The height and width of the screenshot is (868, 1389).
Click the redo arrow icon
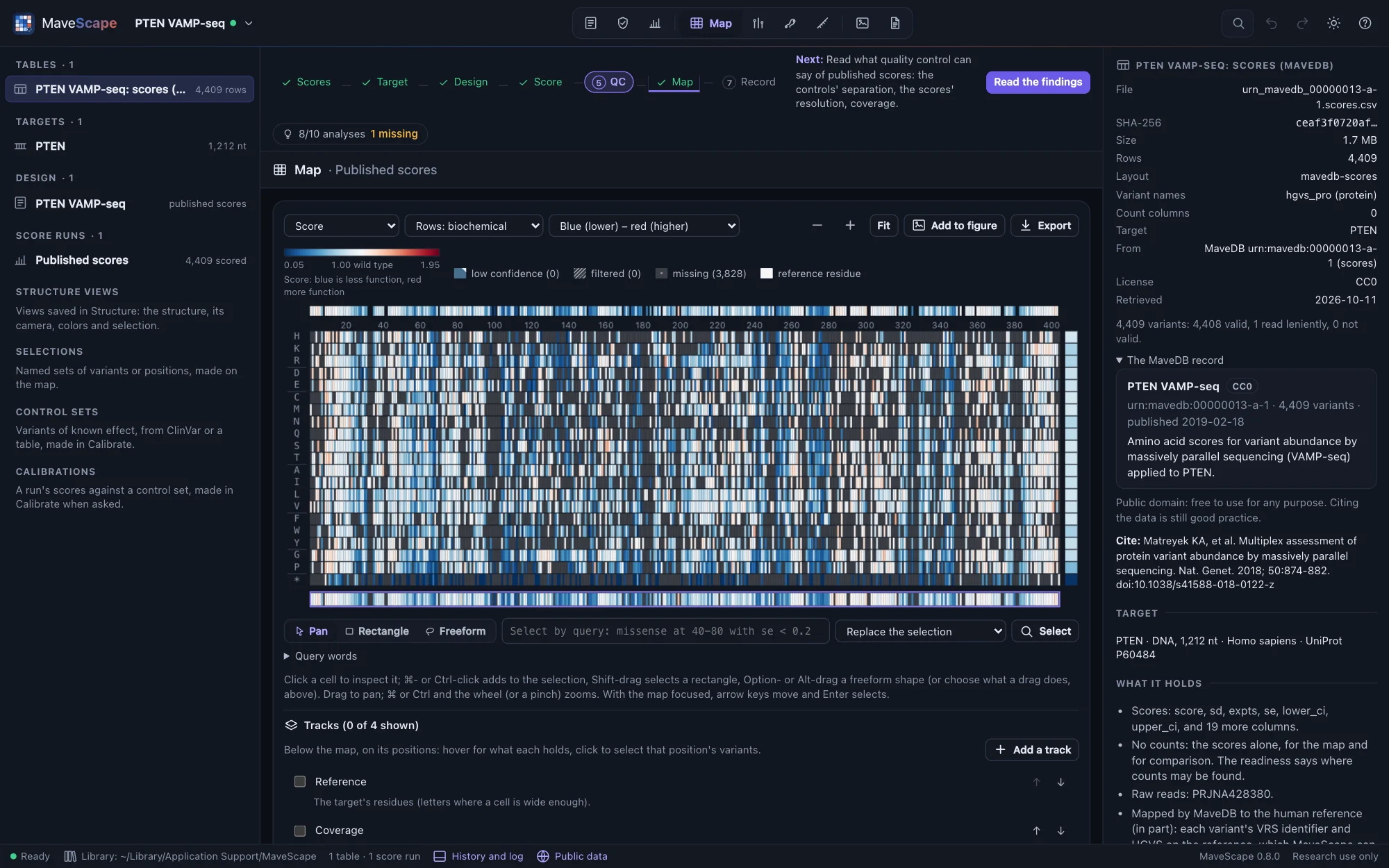(1302, 23)
